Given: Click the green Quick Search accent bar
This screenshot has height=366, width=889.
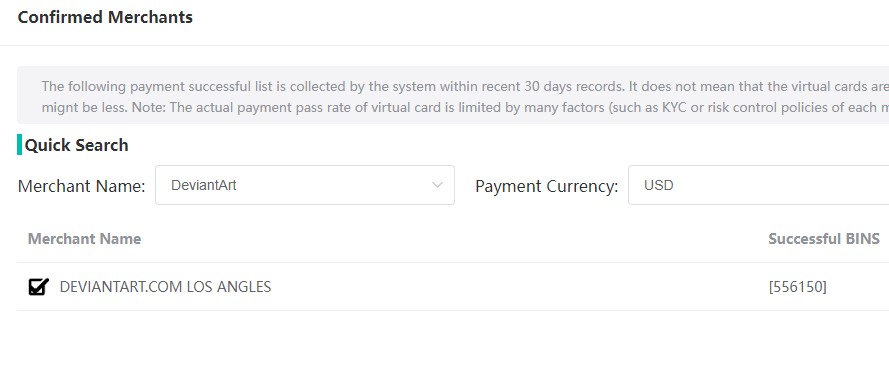Looking at the screenshot, I should point(19,145).
